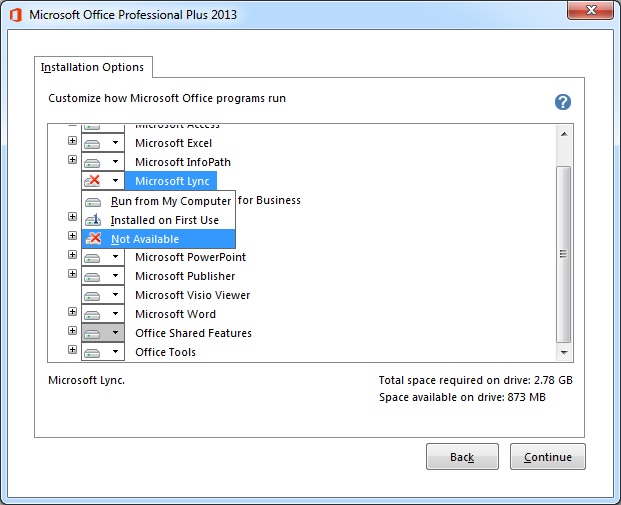Select the Not Available menu entry
The height and width of the screenshot is (505, 621).
[x=145, y=239]
